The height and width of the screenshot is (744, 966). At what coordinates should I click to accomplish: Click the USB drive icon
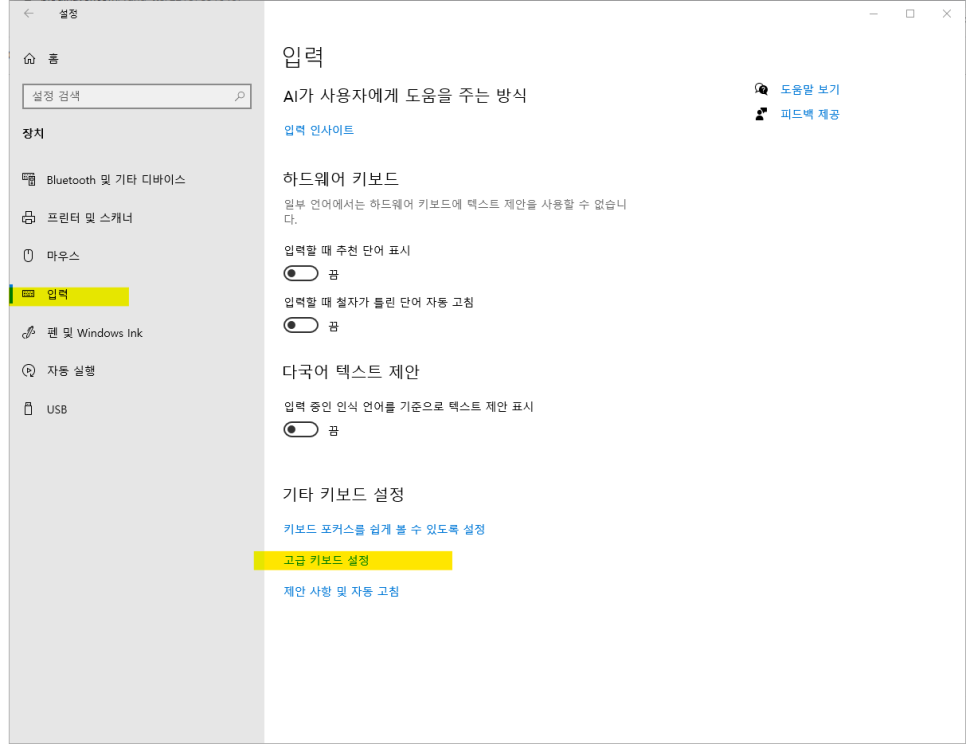coord(28,409)
